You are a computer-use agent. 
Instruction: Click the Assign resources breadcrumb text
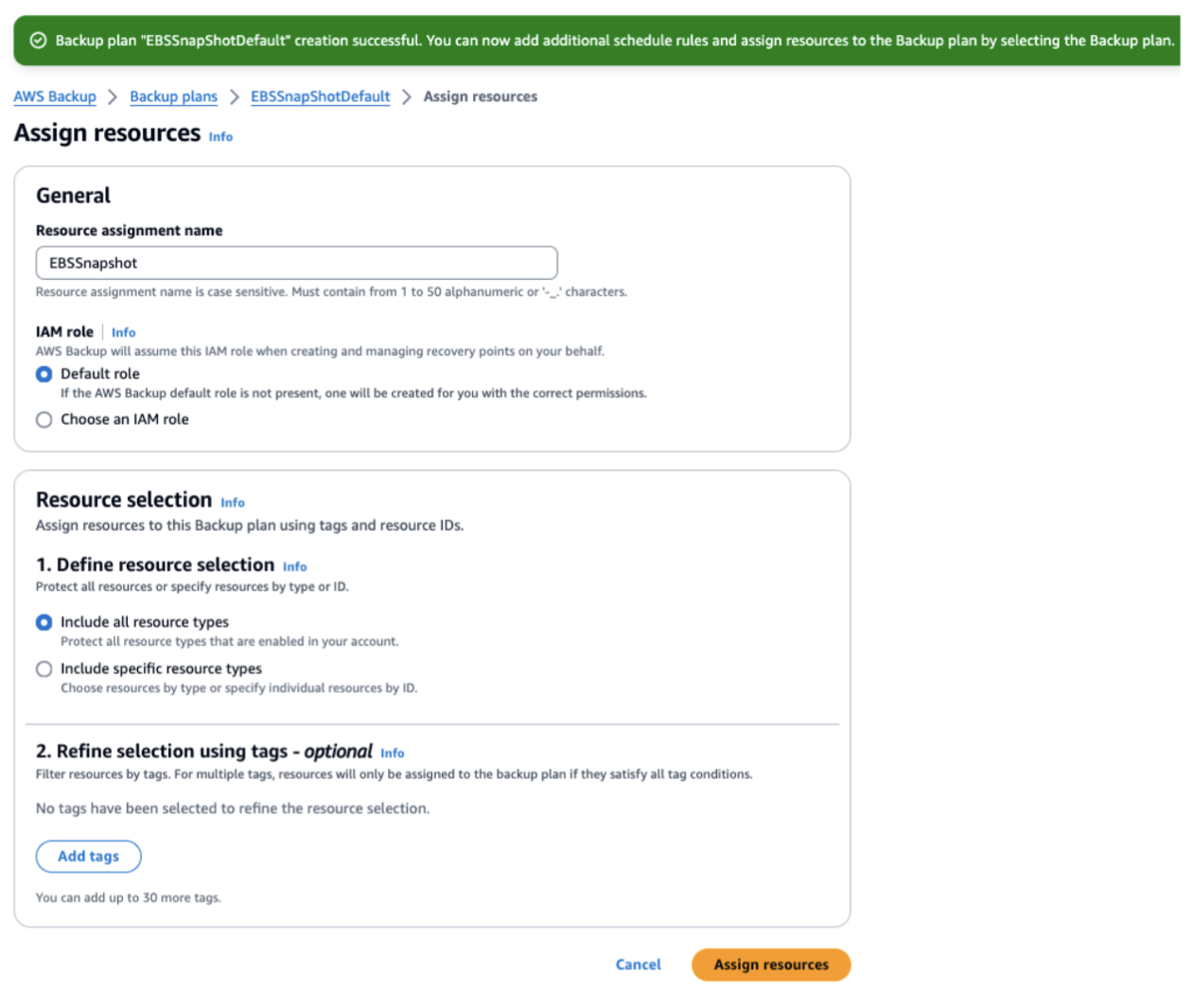[x=480, y=96]
